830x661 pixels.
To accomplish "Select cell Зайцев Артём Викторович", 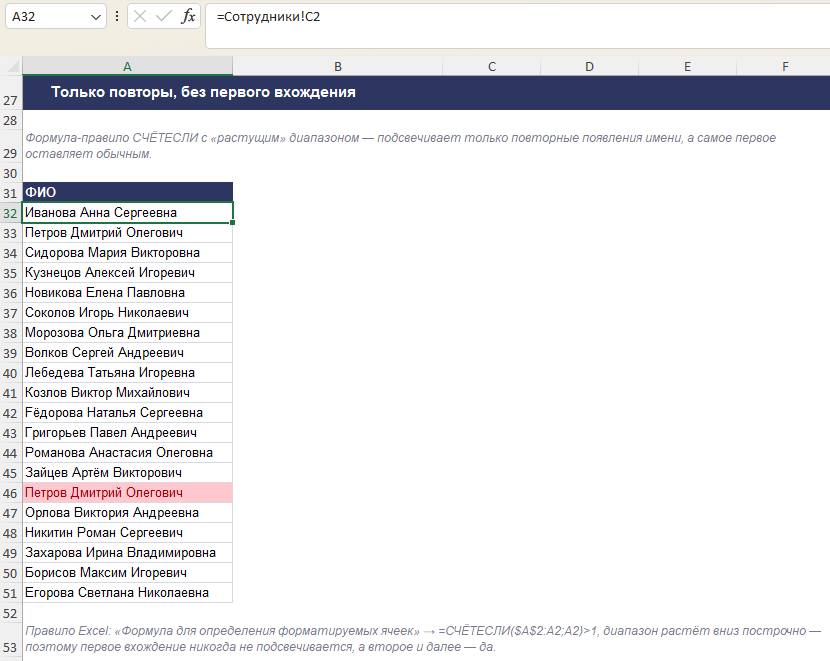I will coord(128,473).
